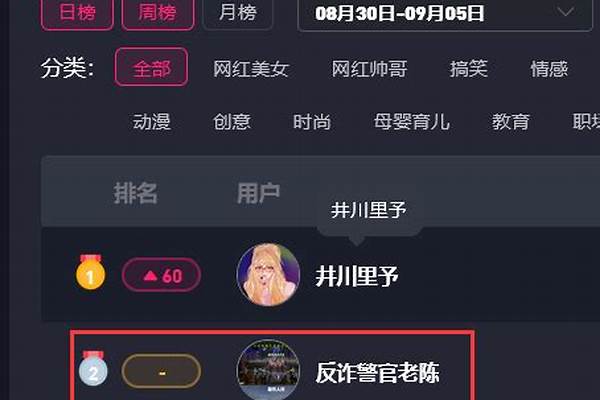600x400 pixels.
Task: Click the unchanged rank dash badge
Action: point(161,371)
